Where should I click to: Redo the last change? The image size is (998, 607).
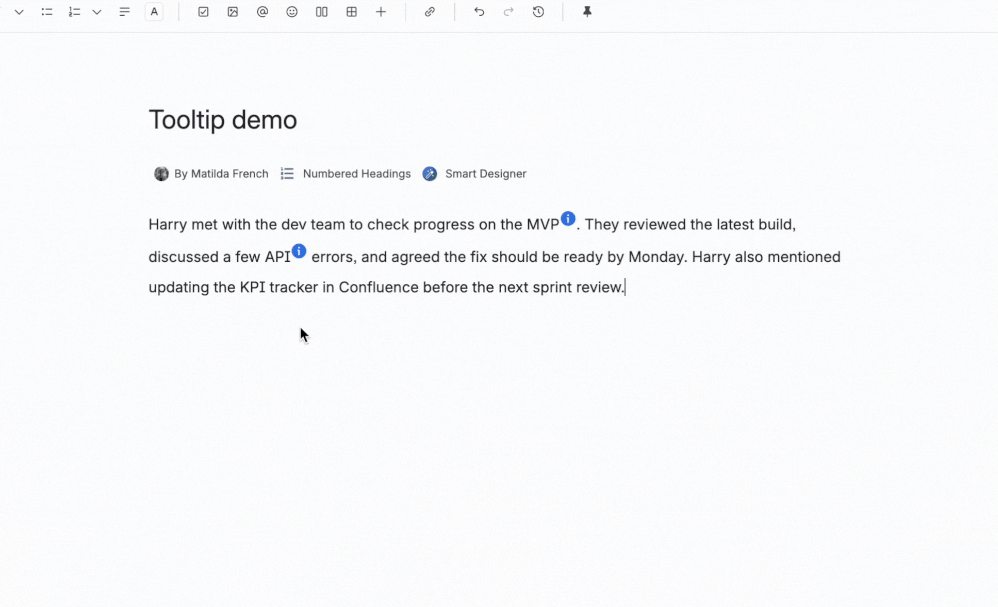click(x=508, y=11)
